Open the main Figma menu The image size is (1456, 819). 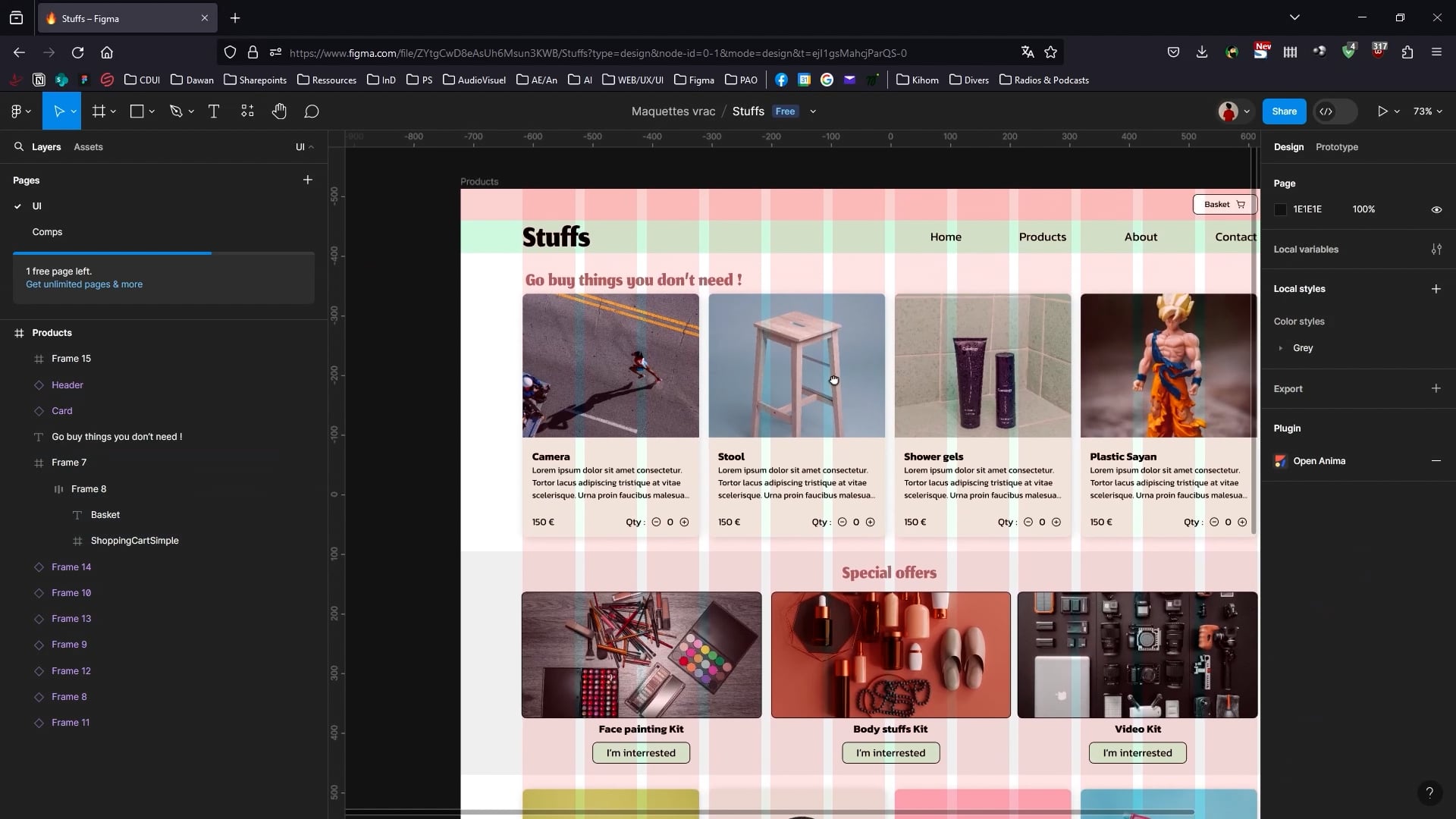18,111
